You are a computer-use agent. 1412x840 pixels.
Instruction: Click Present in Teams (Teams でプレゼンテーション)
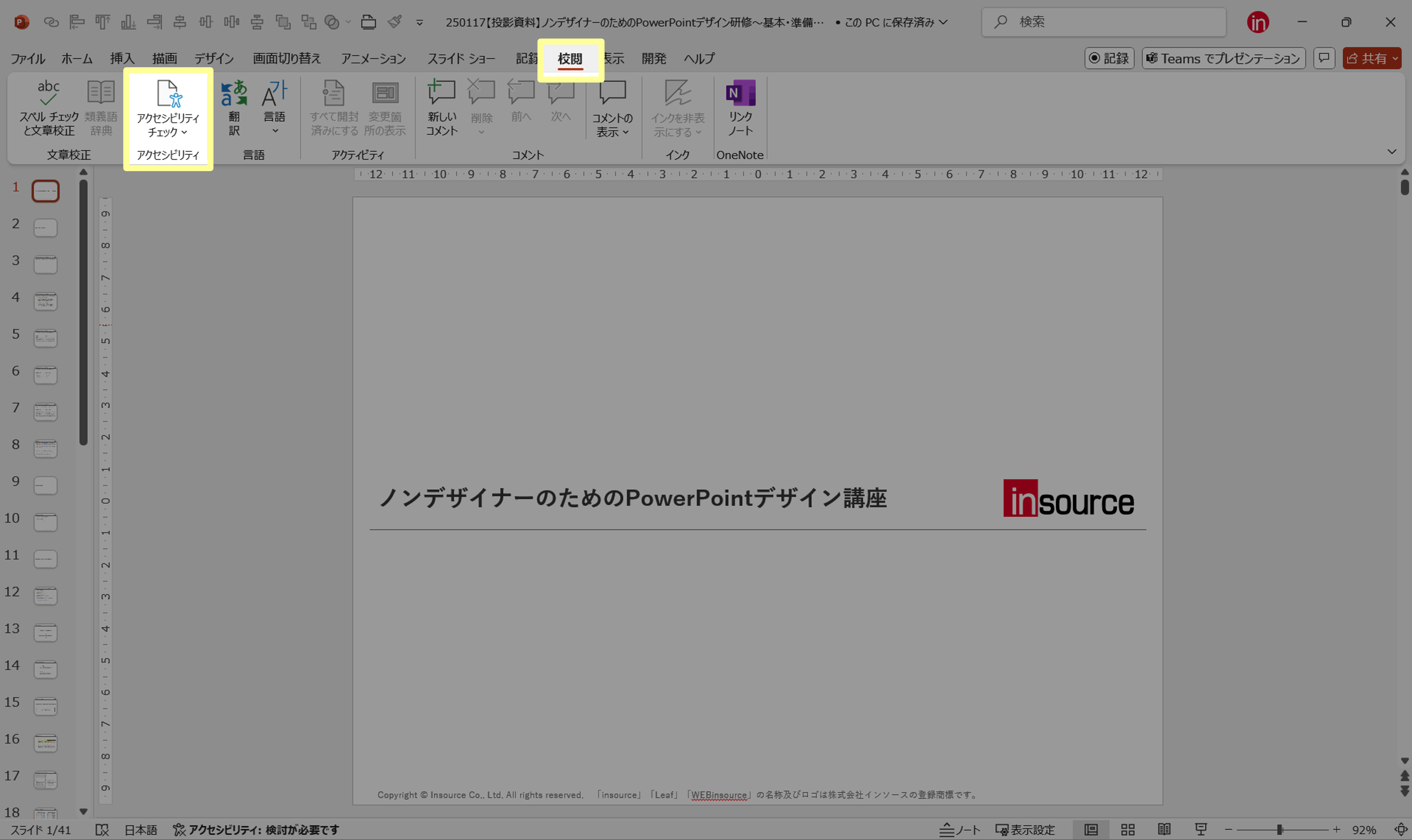point(1224,58)
